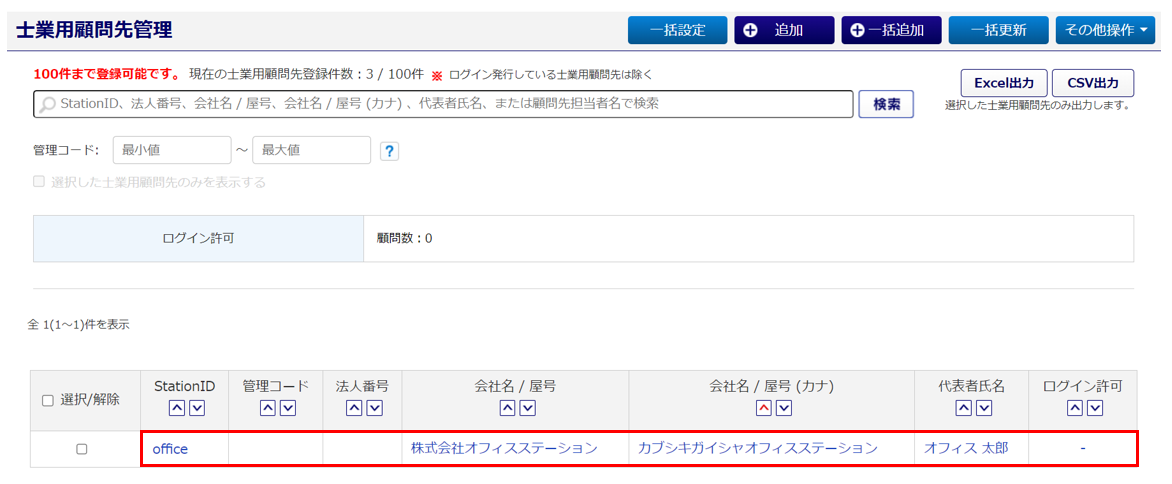Open カブシキガイシャオフィスステーション kana link
This screenshot has height=484, width=1172.
click(x=757, y=448)
